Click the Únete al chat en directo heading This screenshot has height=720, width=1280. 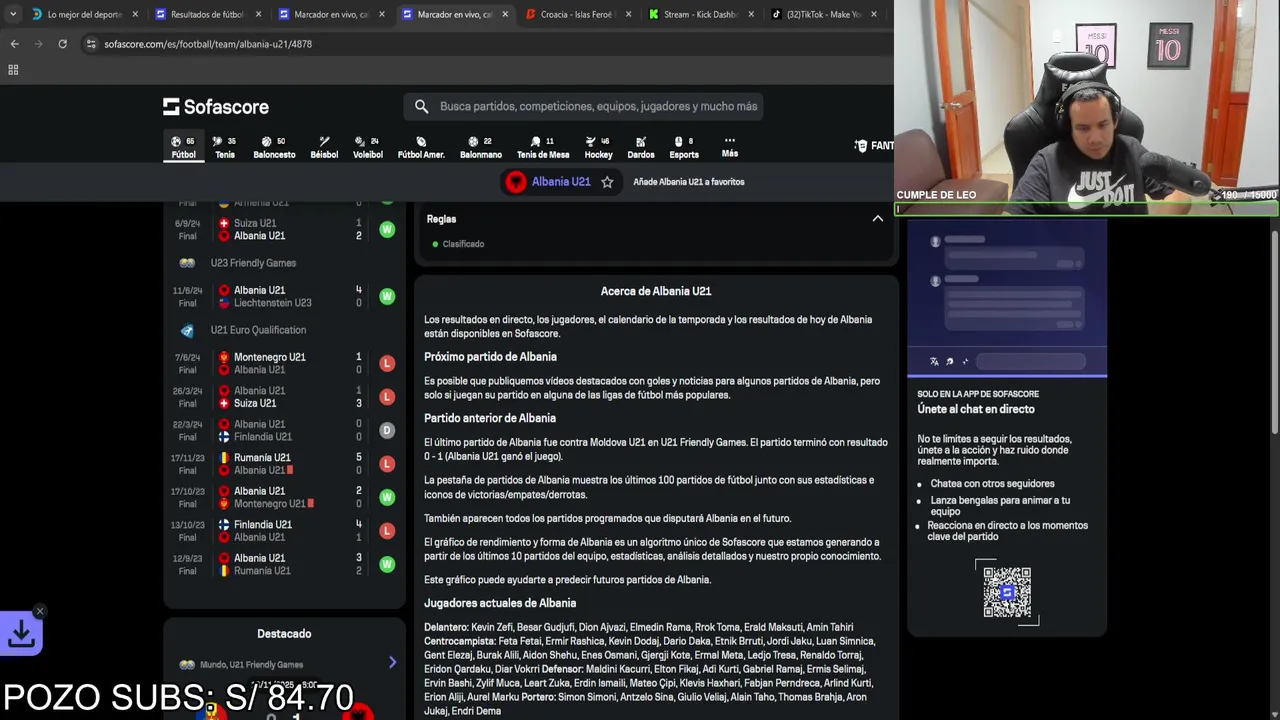(x=976, y=409)
